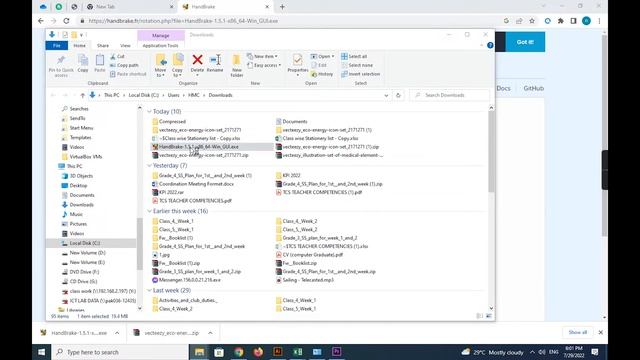Click the Explorer help question mark icon
The width and height of the screenshot is (640, 360).
tap(490, 45)
